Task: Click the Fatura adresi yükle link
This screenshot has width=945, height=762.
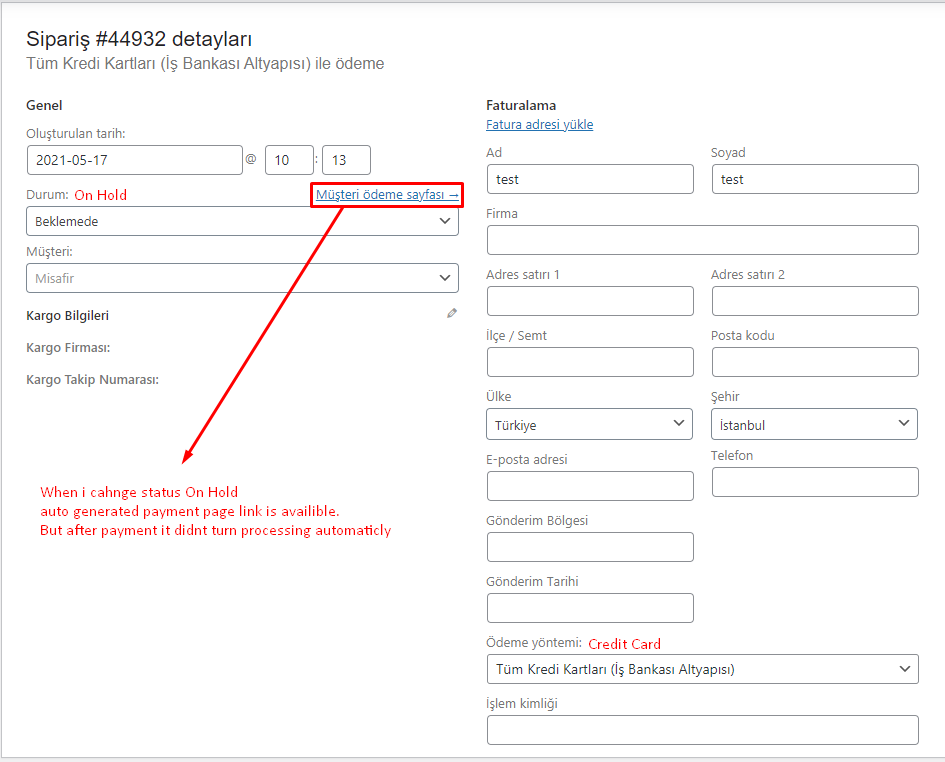Action: (539, 124)
